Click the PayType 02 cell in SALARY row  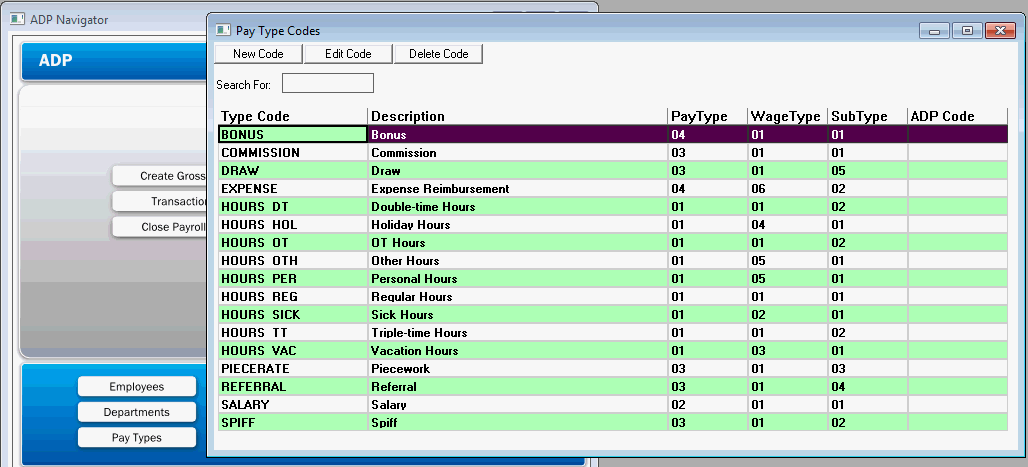coord(708,405)
